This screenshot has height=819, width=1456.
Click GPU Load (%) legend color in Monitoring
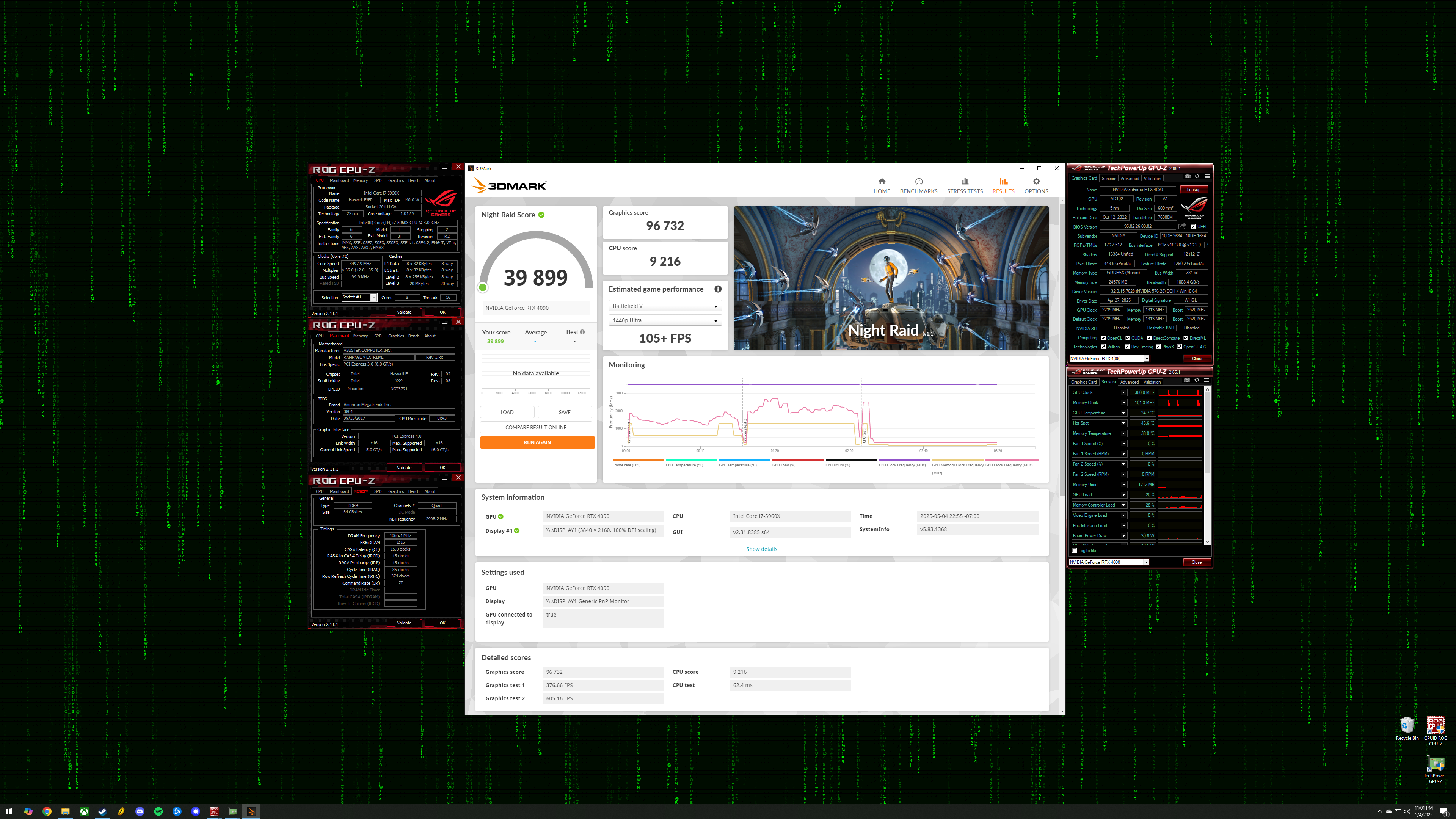(x=797, y=460)
